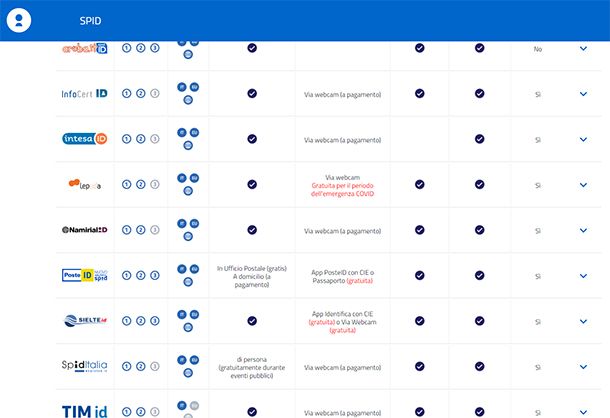The width and height of the screenshot is (610, 418).
Task: Click 'Via webcam (a pagamento)' in SpidItalia row
Action: (342, 367)
